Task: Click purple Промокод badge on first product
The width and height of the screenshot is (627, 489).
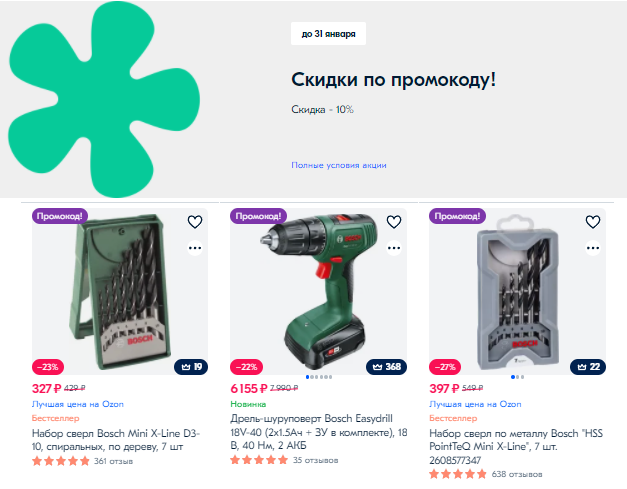Action: point(60,216)
